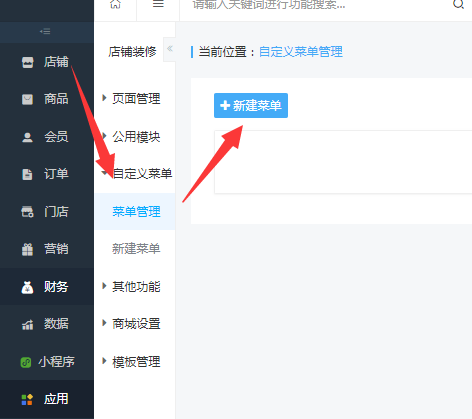Screen dimensions: 472x419
Task: Expand the 页面管理 tree arrow
Action: 104,98
